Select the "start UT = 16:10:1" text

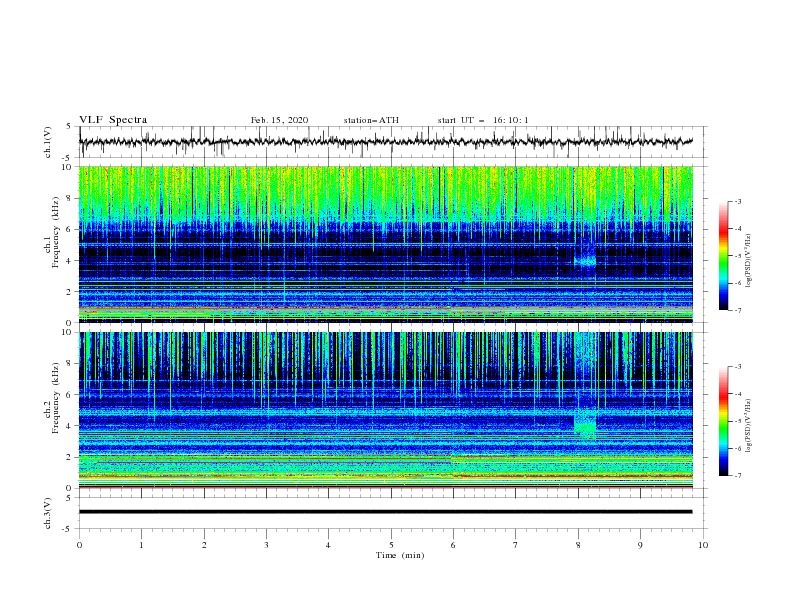pos(483,120)
